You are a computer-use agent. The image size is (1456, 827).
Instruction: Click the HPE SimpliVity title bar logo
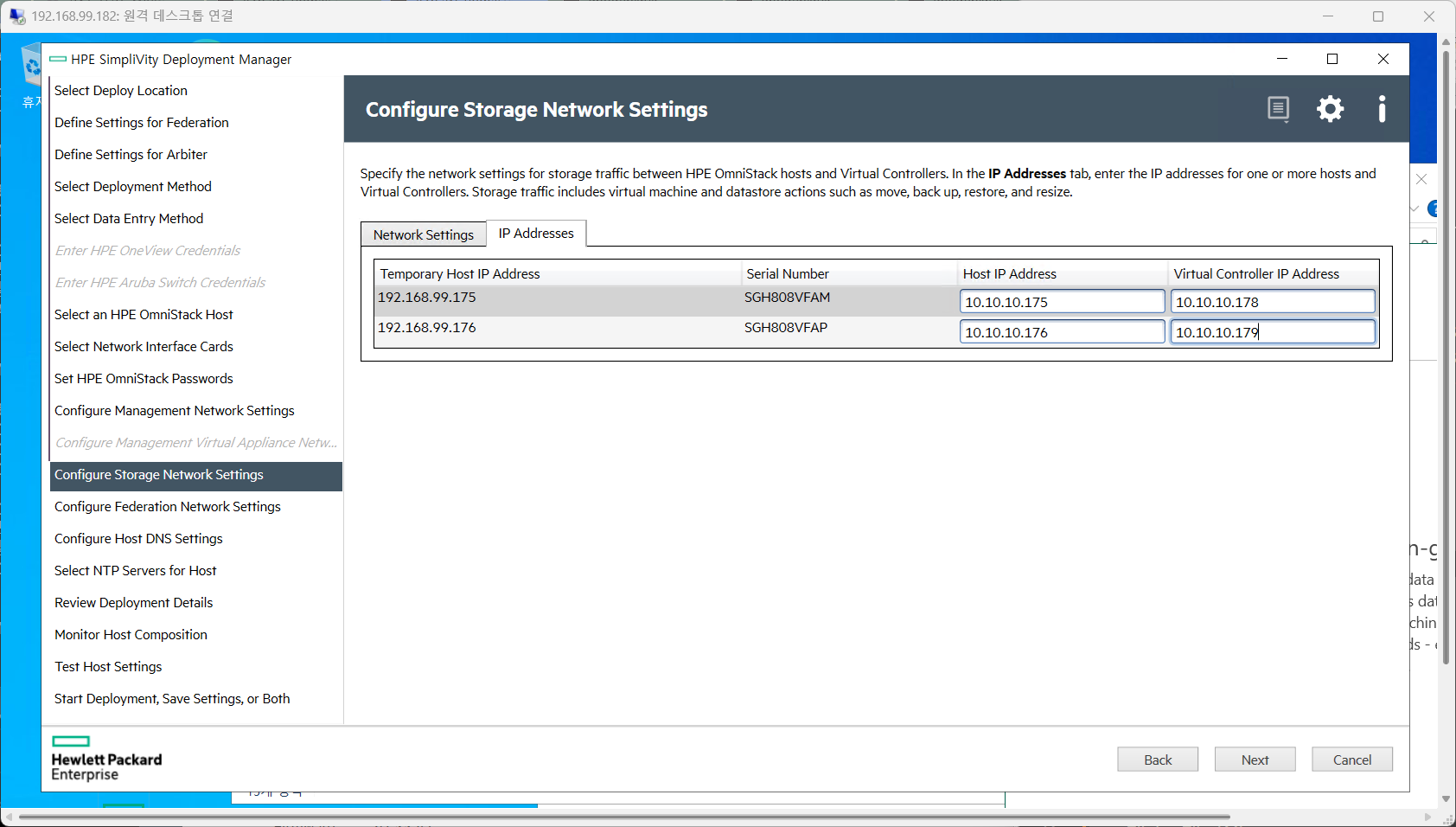click(x=58, y=59)
